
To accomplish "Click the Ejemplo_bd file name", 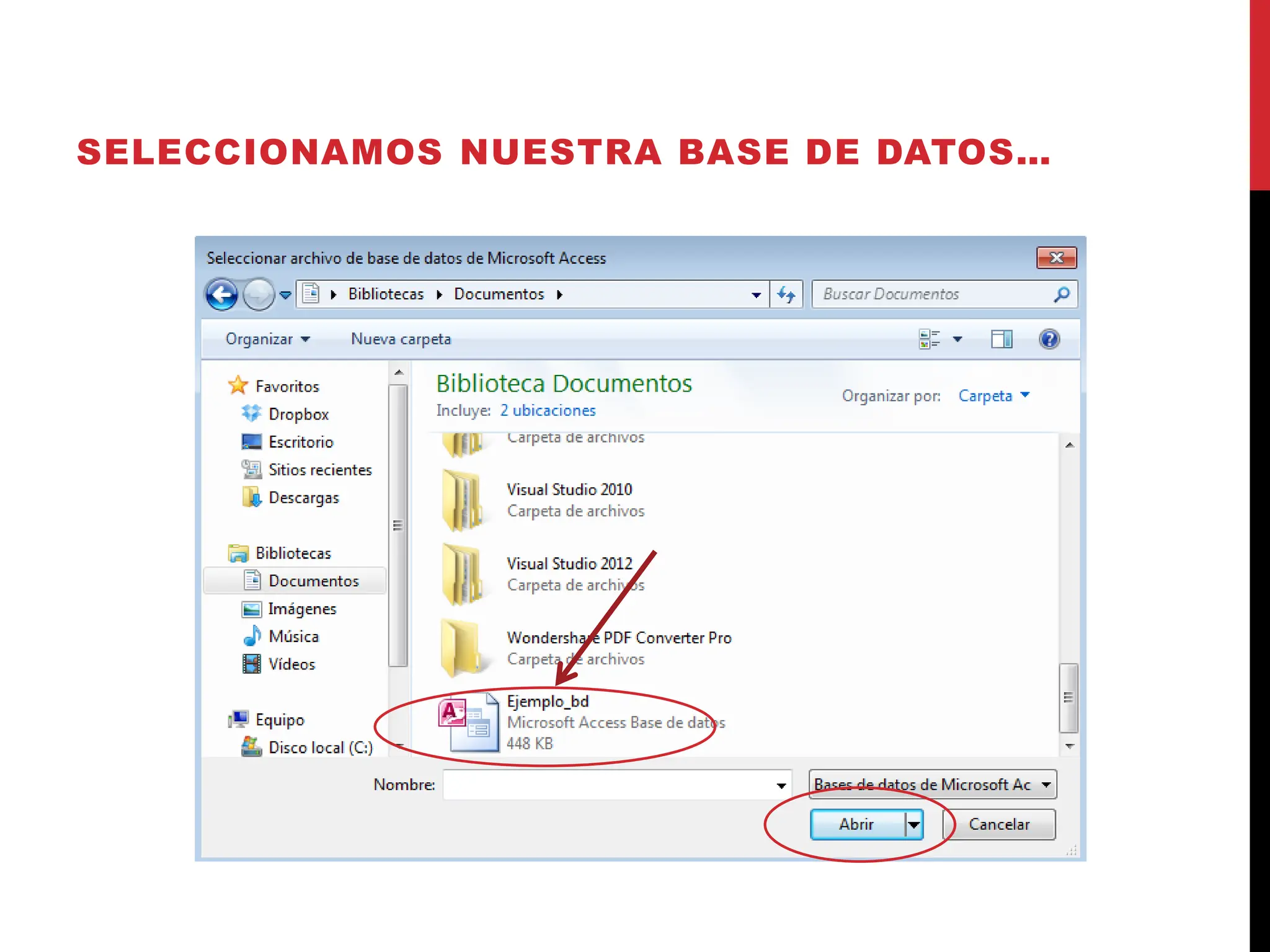I will click(x=548, y=701).
